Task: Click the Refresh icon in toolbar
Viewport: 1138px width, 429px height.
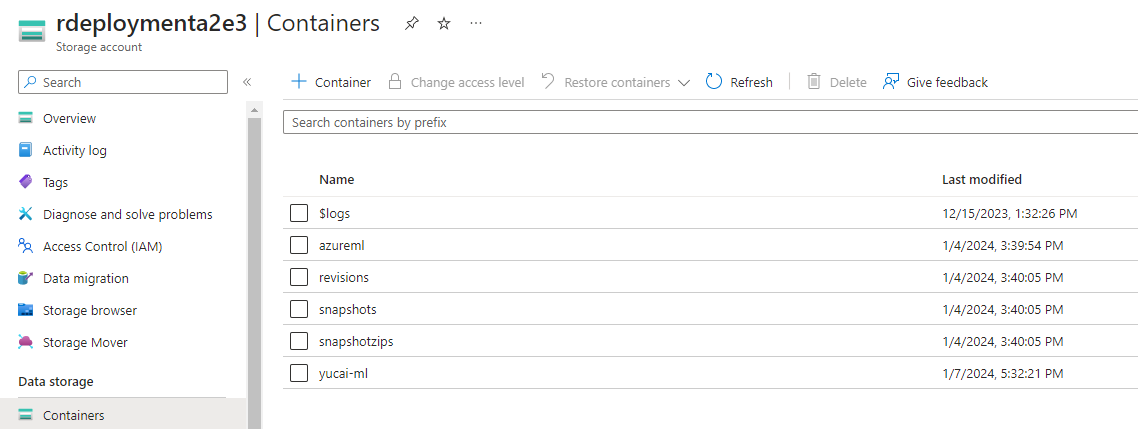Action: 714,82
